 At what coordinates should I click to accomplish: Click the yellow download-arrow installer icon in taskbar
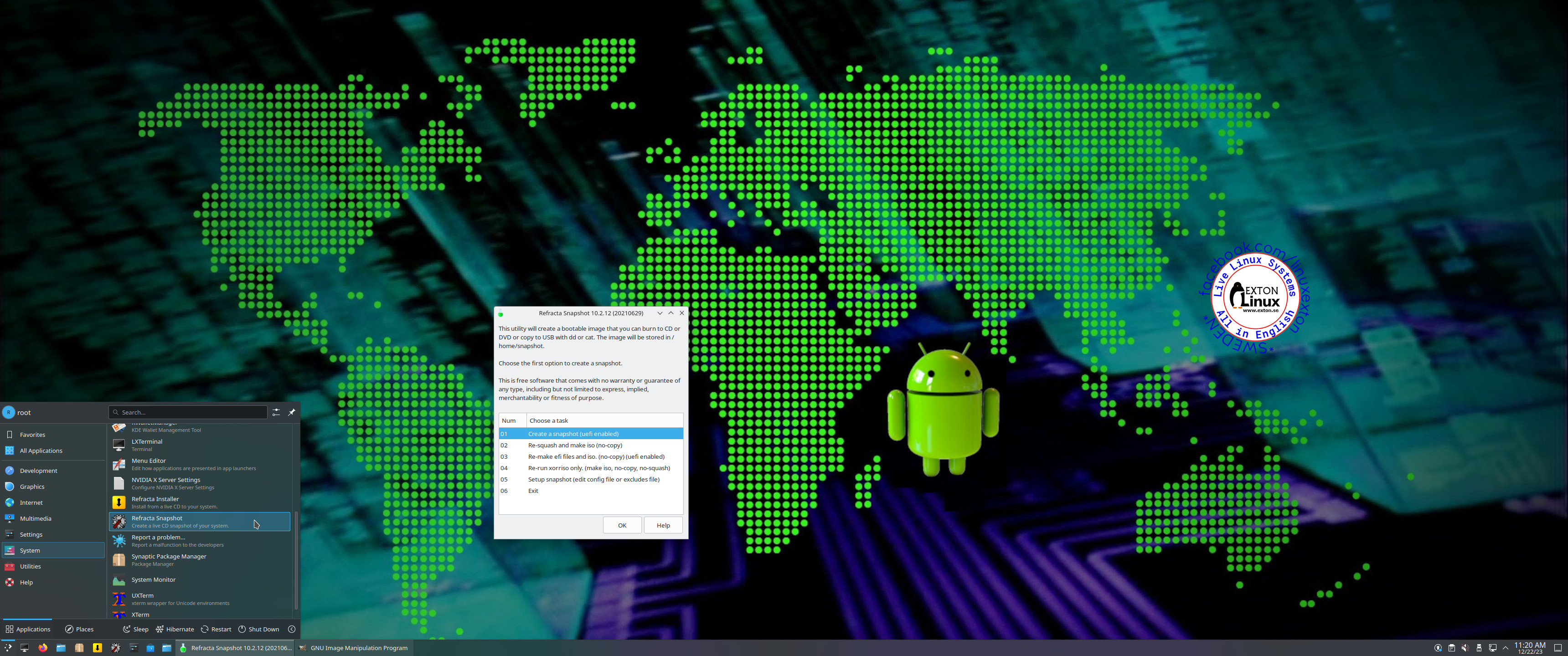click(x=98, y=647)
